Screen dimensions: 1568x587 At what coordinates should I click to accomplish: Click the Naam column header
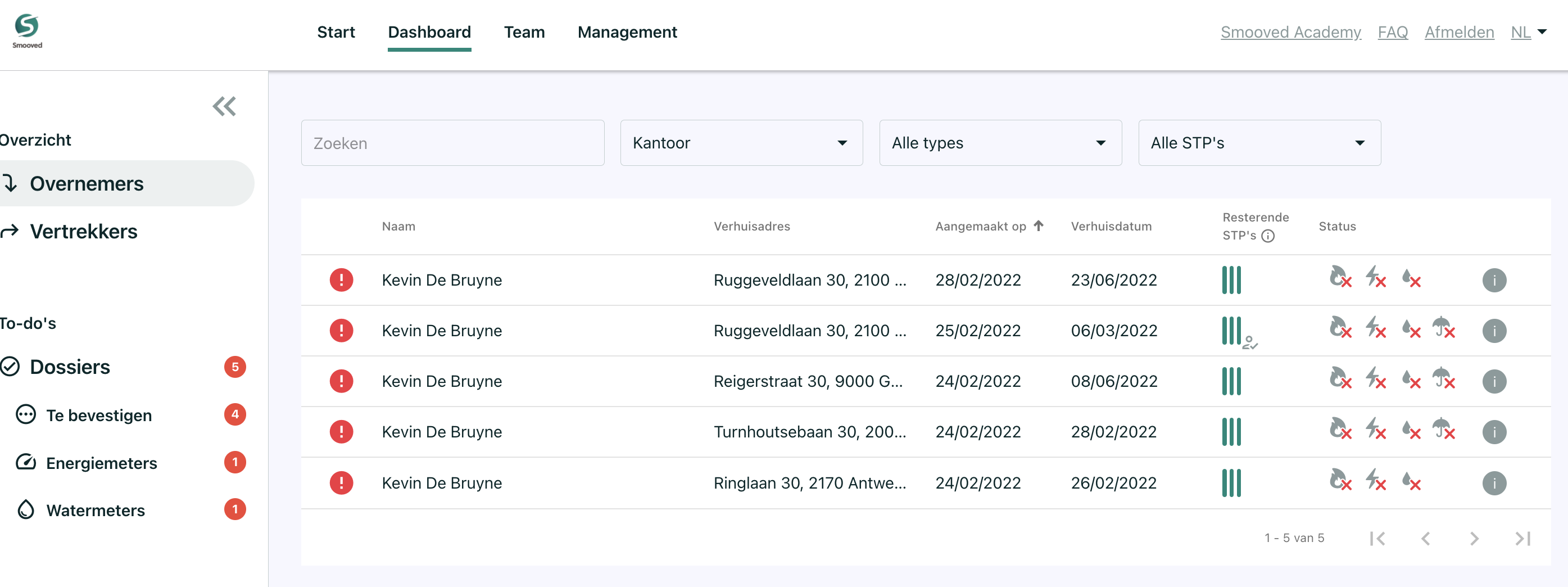[398, 227]
